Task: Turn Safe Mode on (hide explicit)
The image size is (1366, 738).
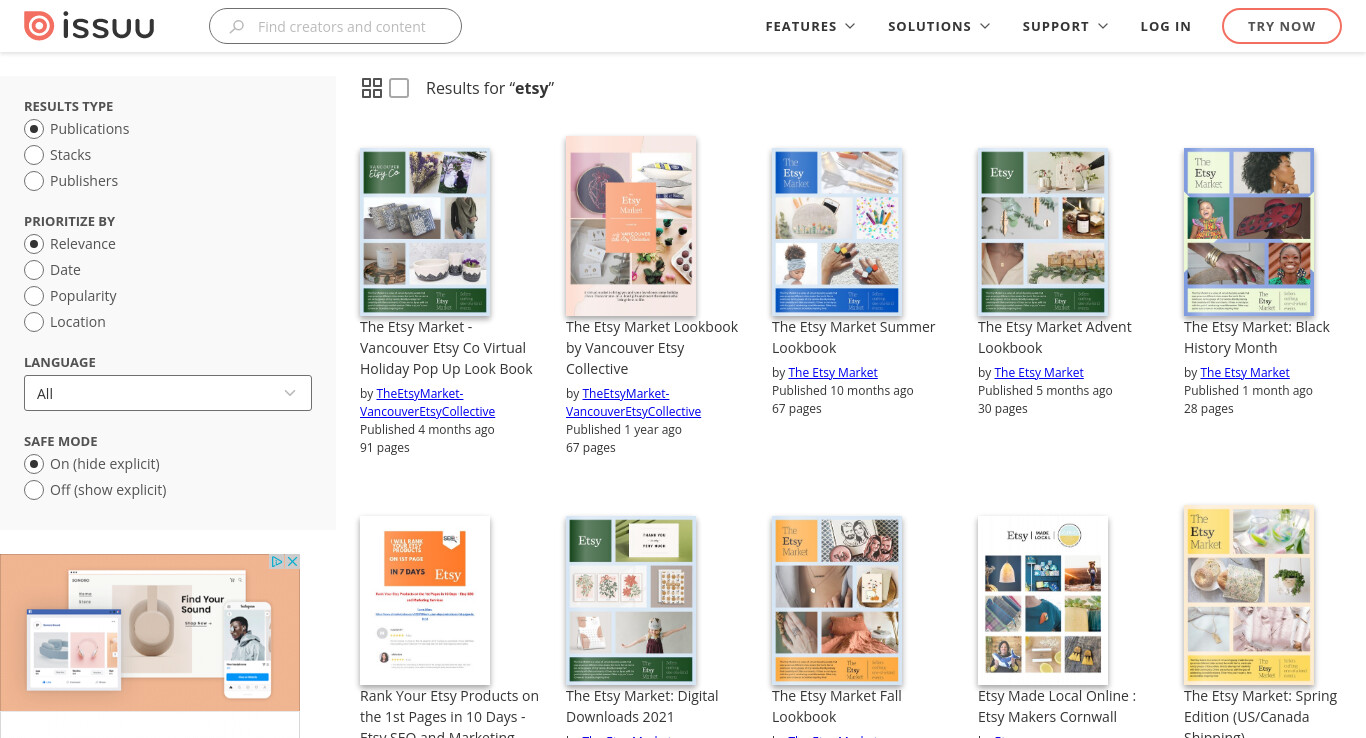Action: (x=34, y=464)
